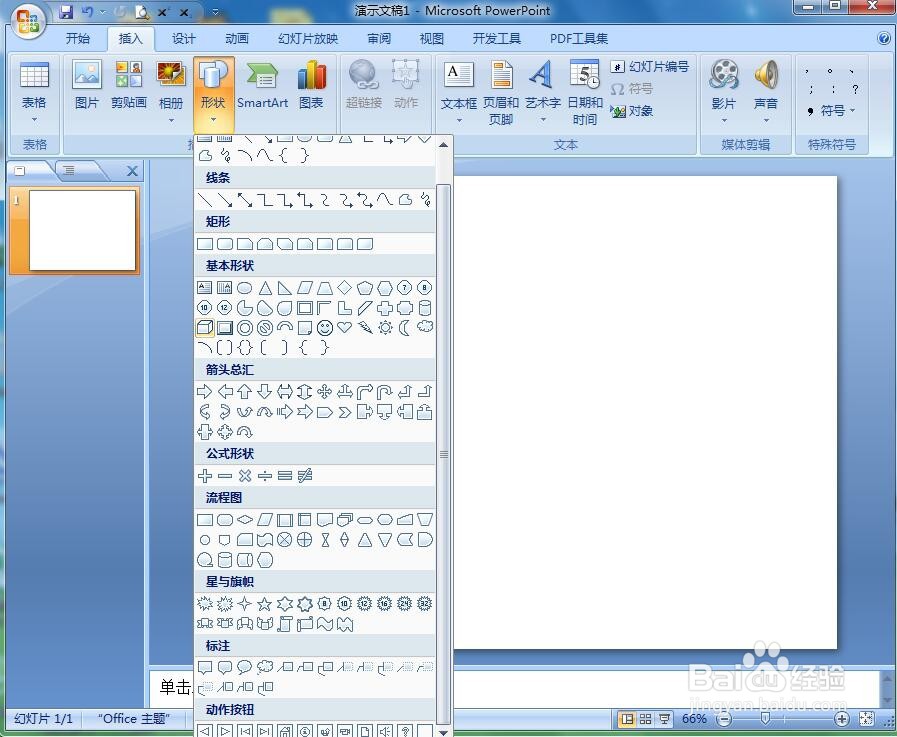Start Slide Show from status bar
This screenshot has width=897, height=737.
(665, 719)
